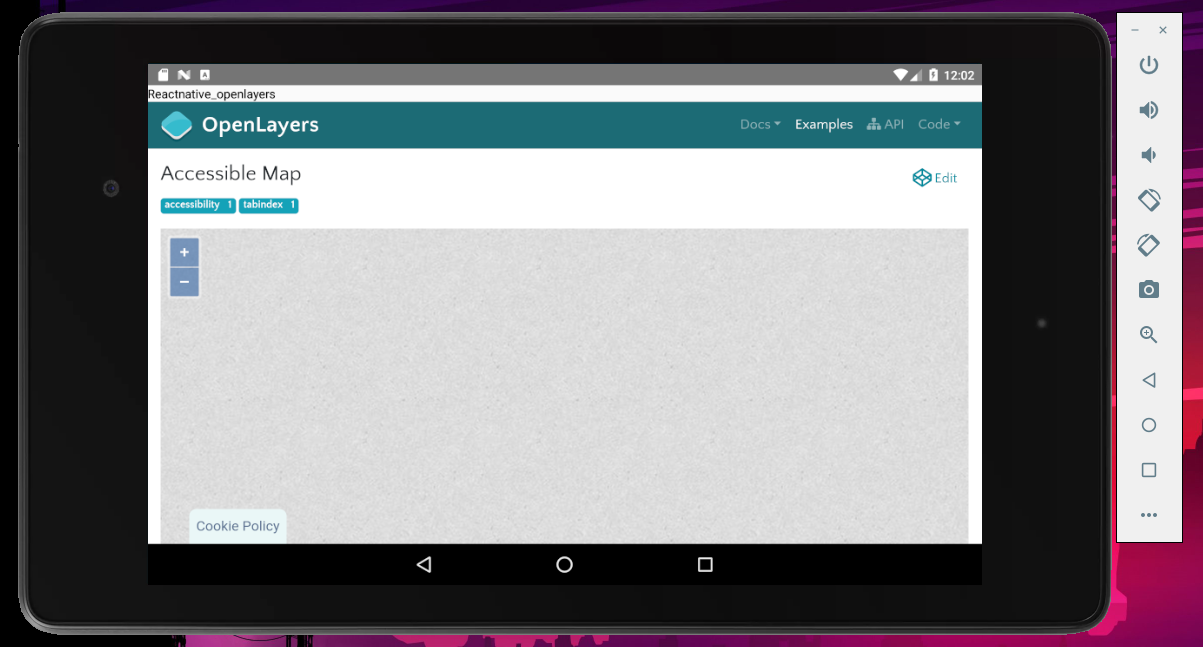Click the OpenLayers logo icon
This screenshot has width=1203, height=647.
point(177,125)
